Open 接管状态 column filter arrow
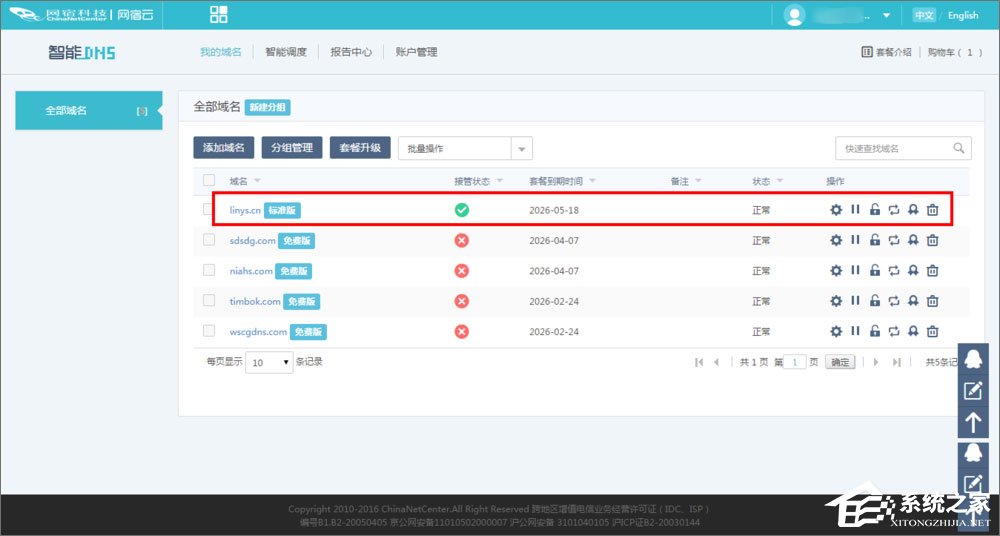1000x536 pixels. [x=499, y=181]
